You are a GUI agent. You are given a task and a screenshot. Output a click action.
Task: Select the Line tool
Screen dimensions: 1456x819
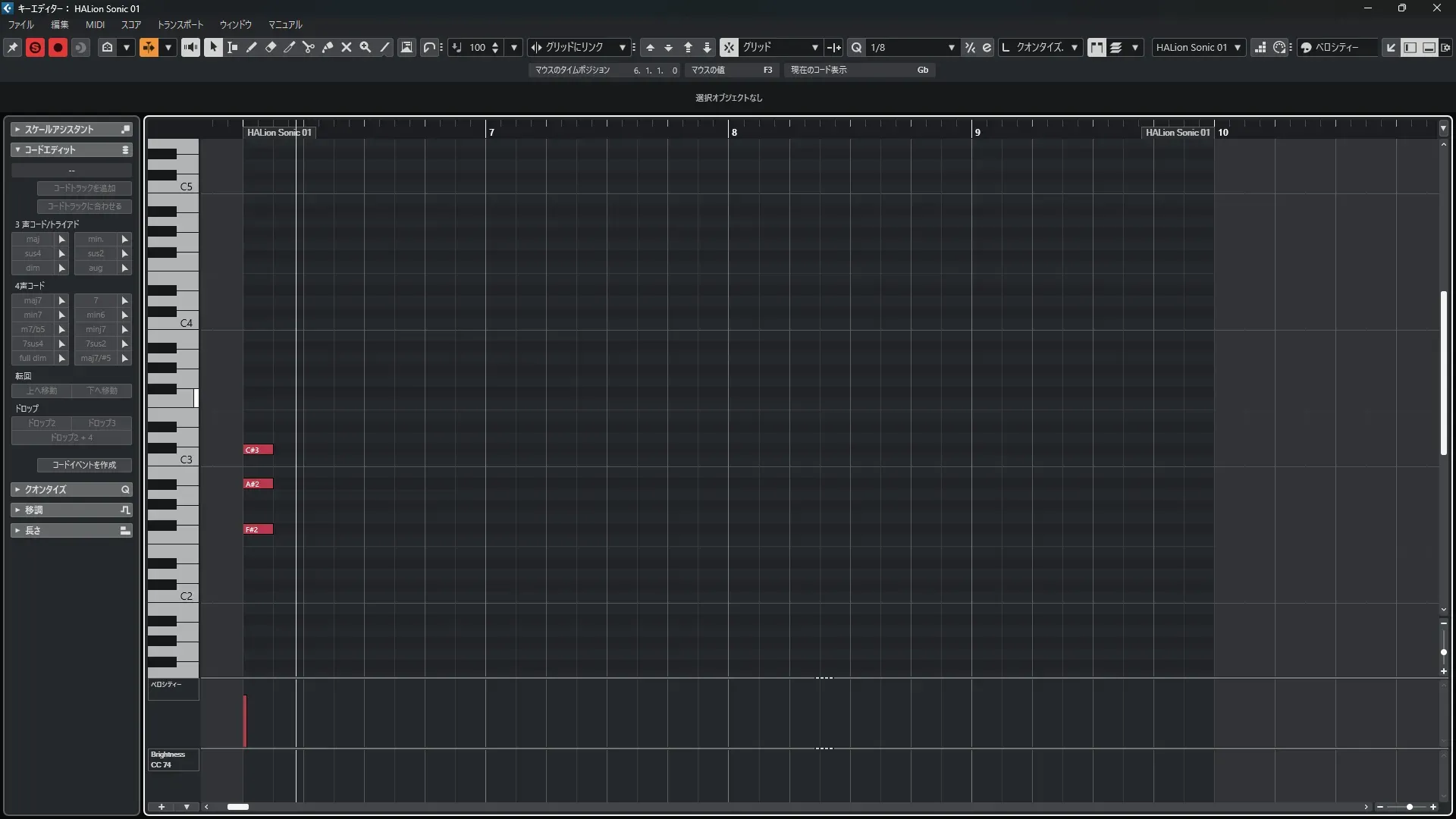click(384, 47)
